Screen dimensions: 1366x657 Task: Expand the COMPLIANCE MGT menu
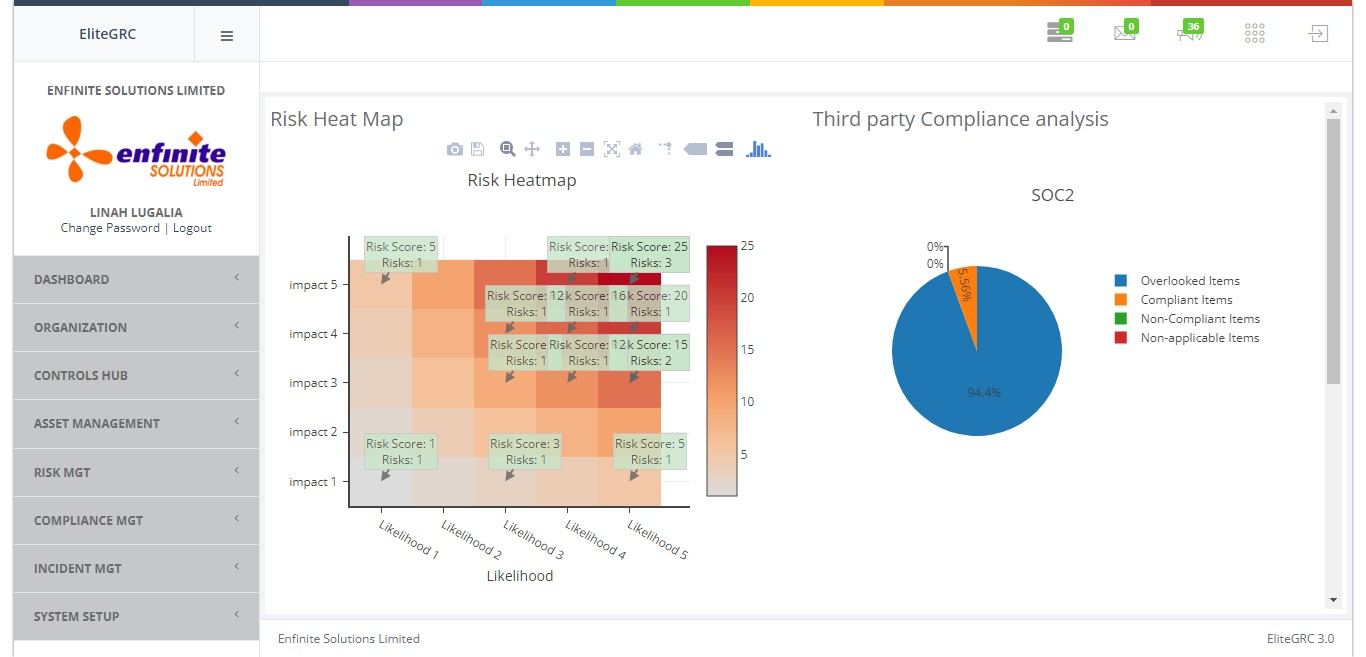click(x=136, y=520)
